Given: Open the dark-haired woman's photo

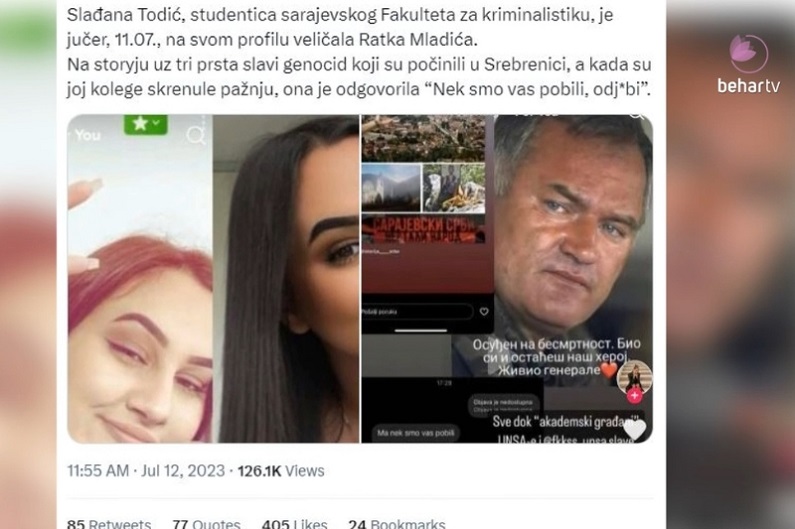Looking at the screenshot, I should click(x=286, y=279).
